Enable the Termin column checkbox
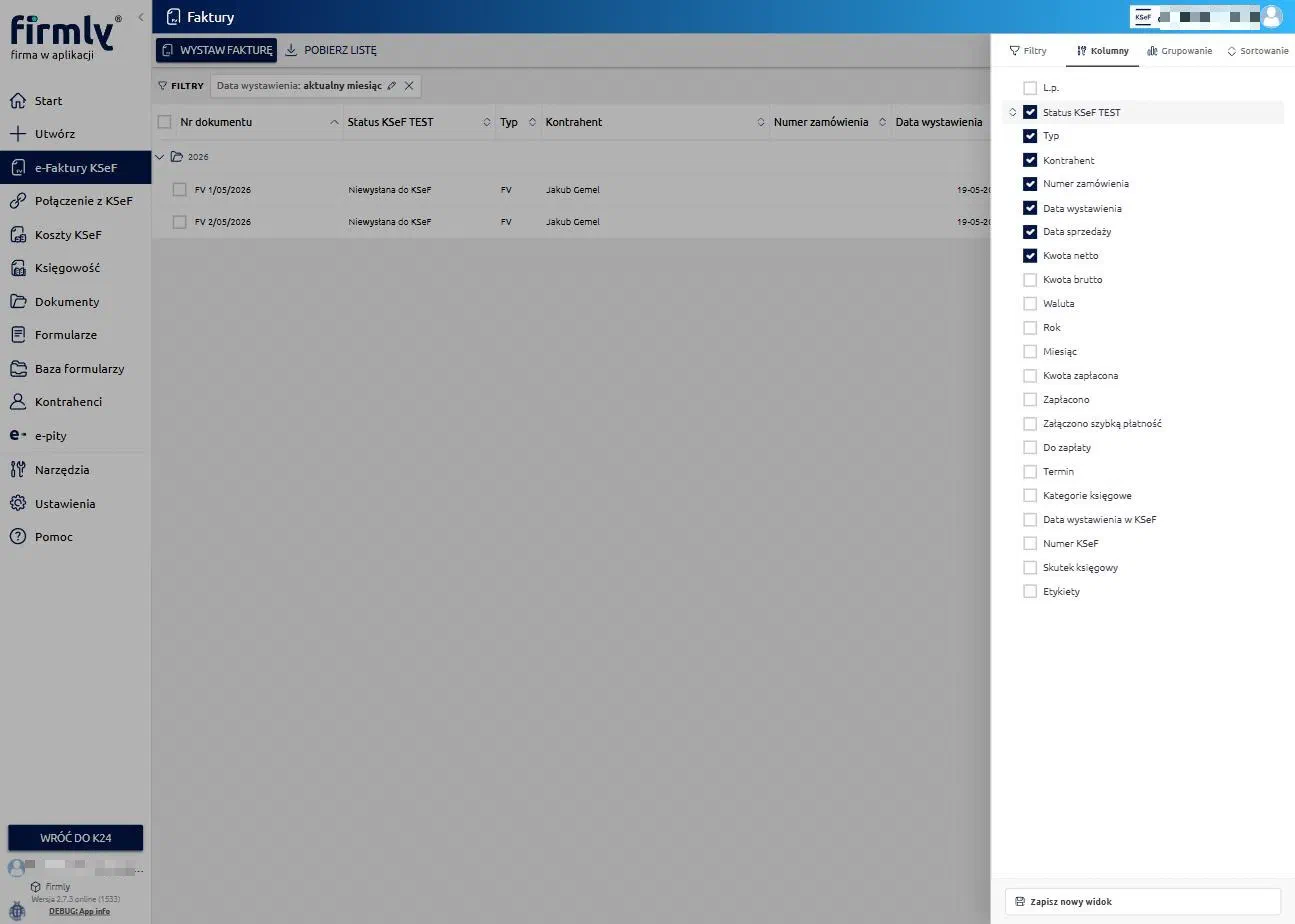The height and width of the screenshot is (924, 1295). pos(1030,472)
